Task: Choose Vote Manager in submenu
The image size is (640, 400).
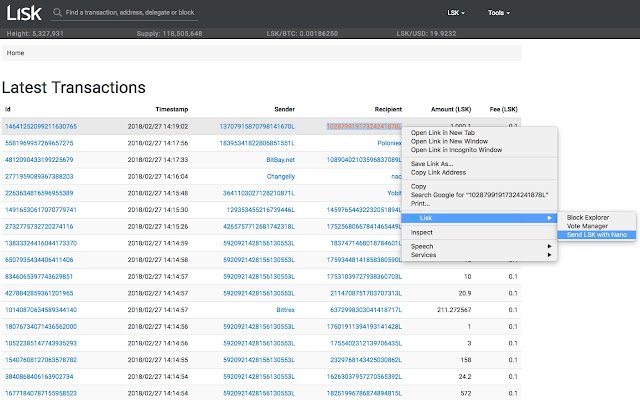Action: tap(587, 226)
